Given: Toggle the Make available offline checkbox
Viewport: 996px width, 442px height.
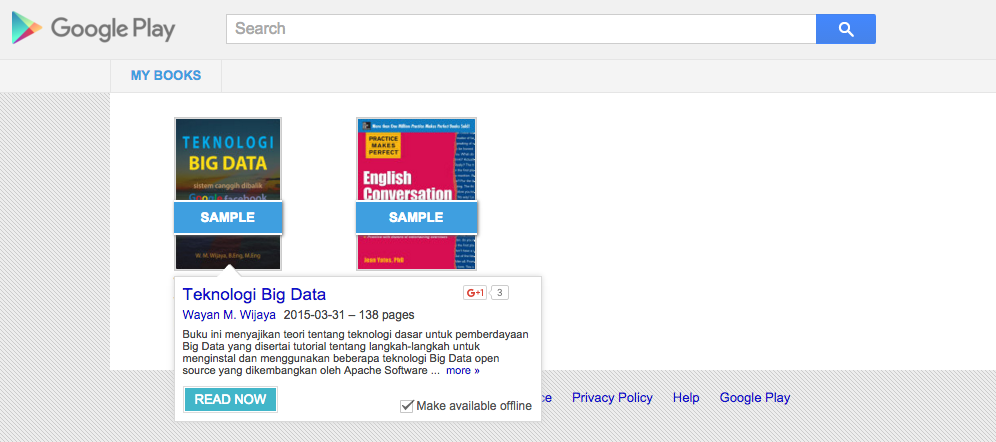Looking at the screenshot, I should 407,406.
